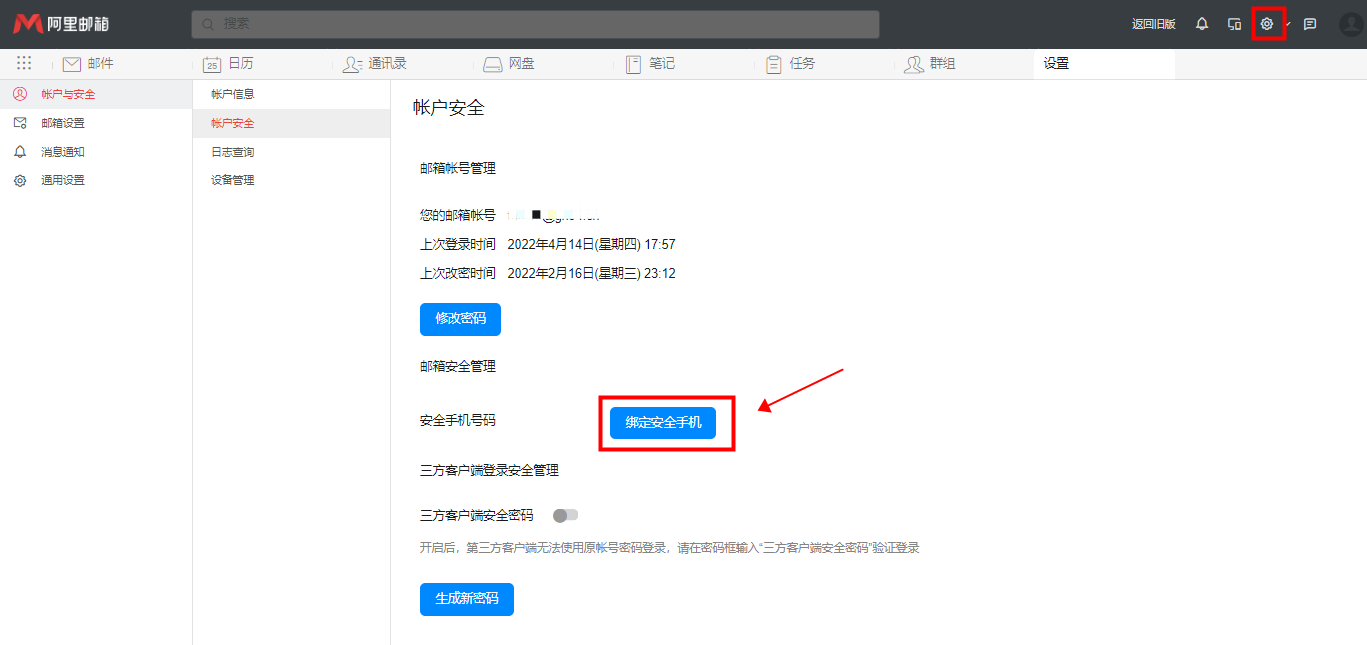The height and width of the screenshot is (645, 1367).
Task: Open the 通讯录 tab
Action: click(374, 64)
